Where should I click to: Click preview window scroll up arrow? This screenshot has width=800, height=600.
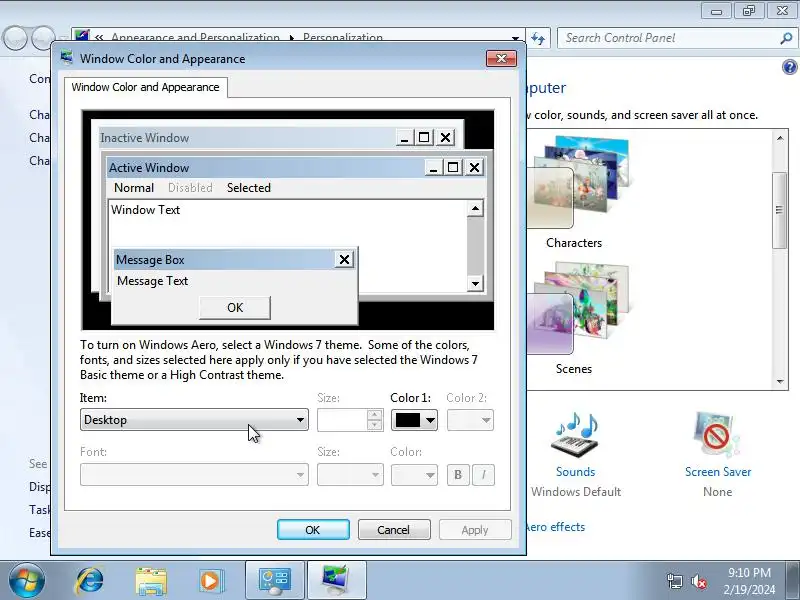tap(475, 208)
